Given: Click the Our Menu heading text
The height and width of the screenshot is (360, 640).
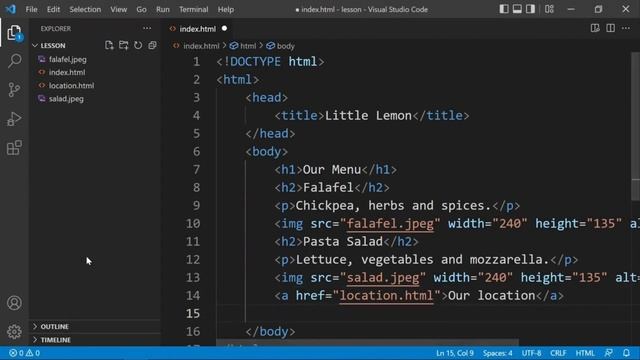Looking at the screenshot, I should pyautogui.click(x=332, y=169).
